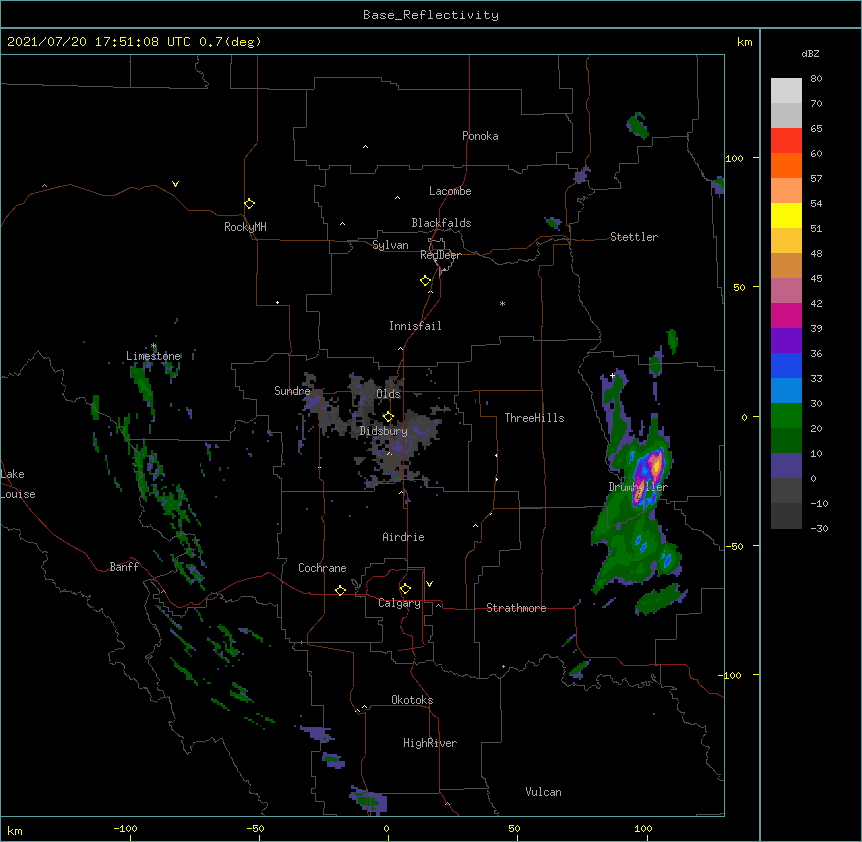Click the Vulcan label
Viewport: 862px width, 842px height.
coord(543,792)
